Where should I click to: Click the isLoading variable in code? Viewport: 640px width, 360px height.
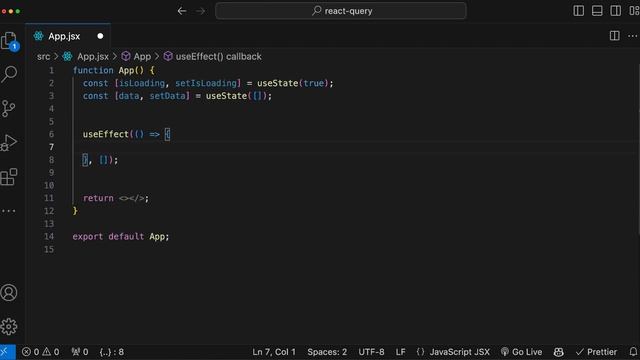tap(142, 83)
